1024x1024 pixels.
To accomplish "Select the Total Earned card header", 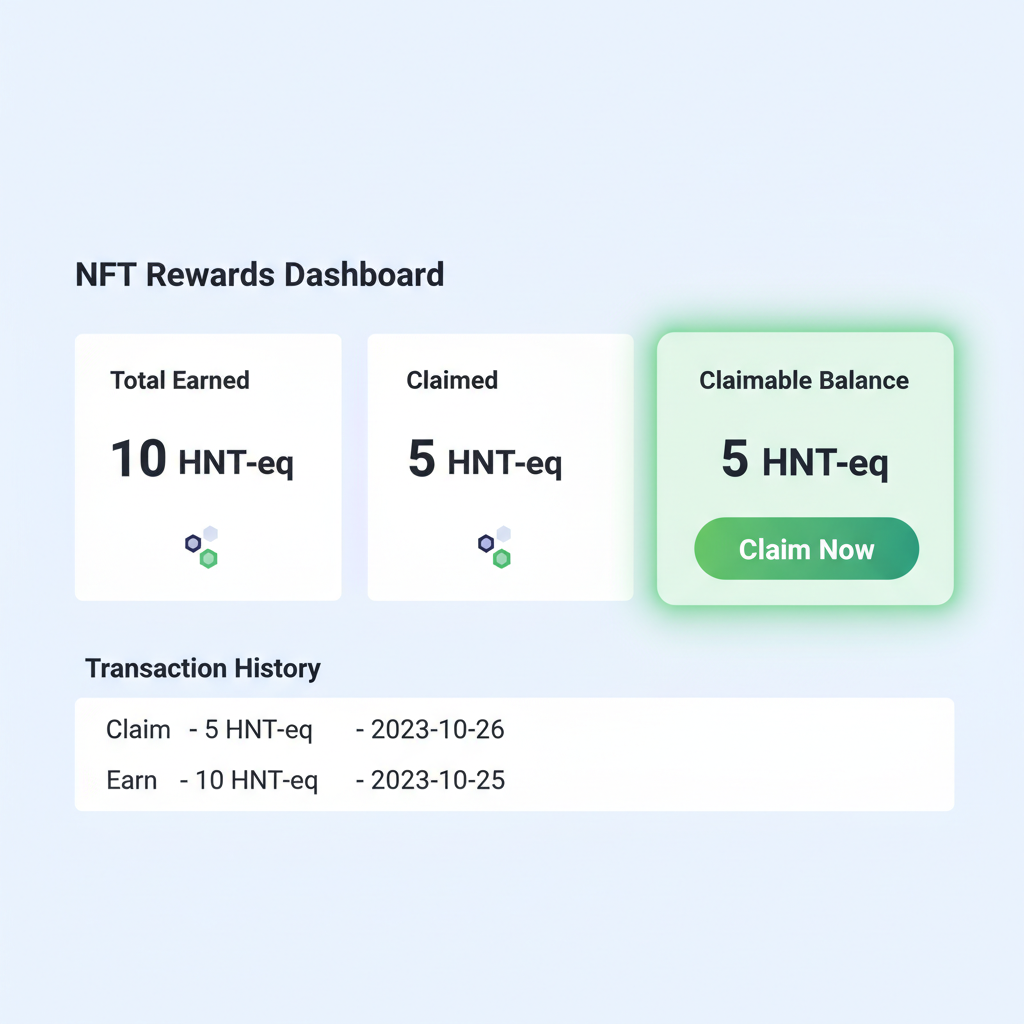I will coord(180,380).
